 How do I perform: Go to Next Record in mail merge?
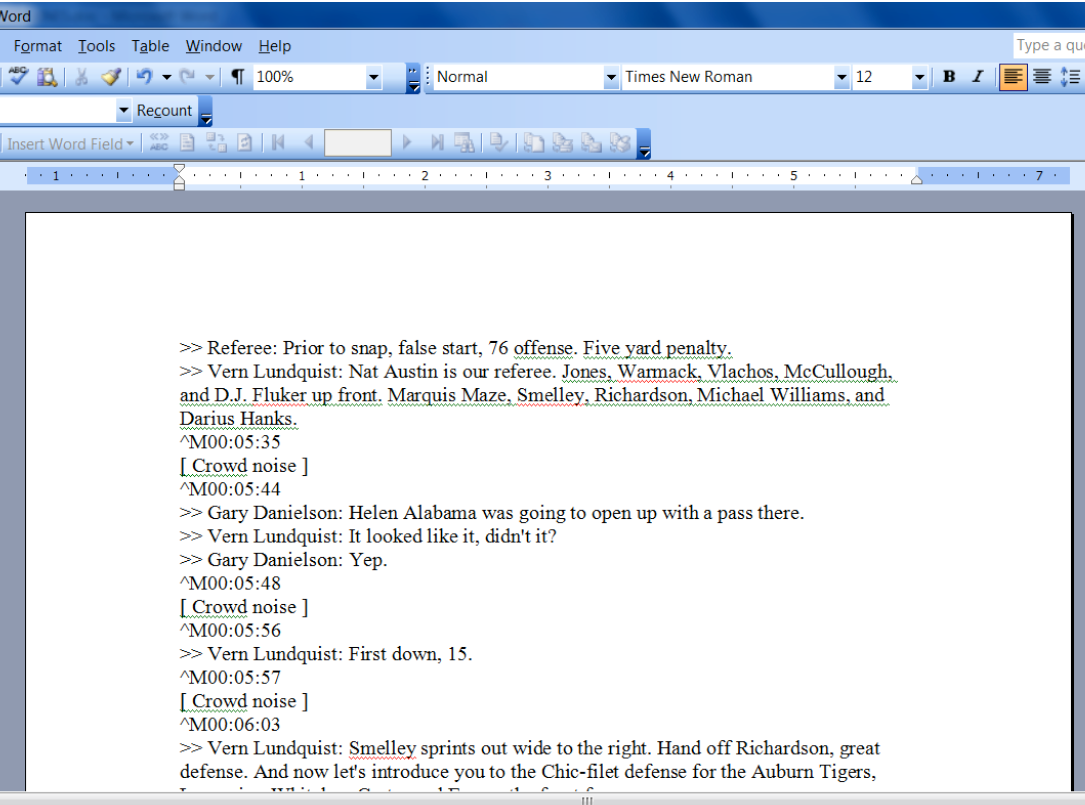coord(407,143)
